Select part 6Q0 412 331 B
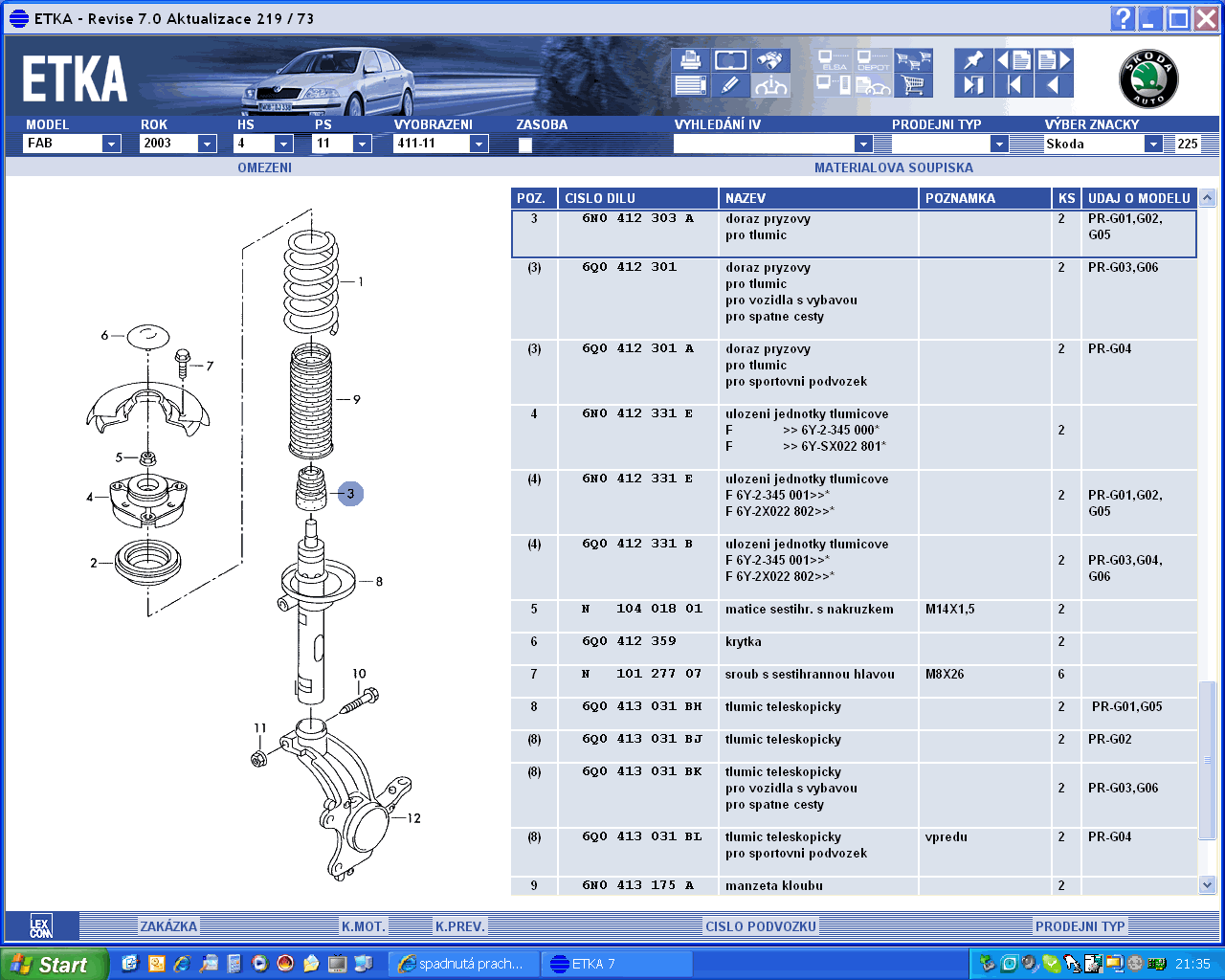1225x980 pixels. point(637,545)
